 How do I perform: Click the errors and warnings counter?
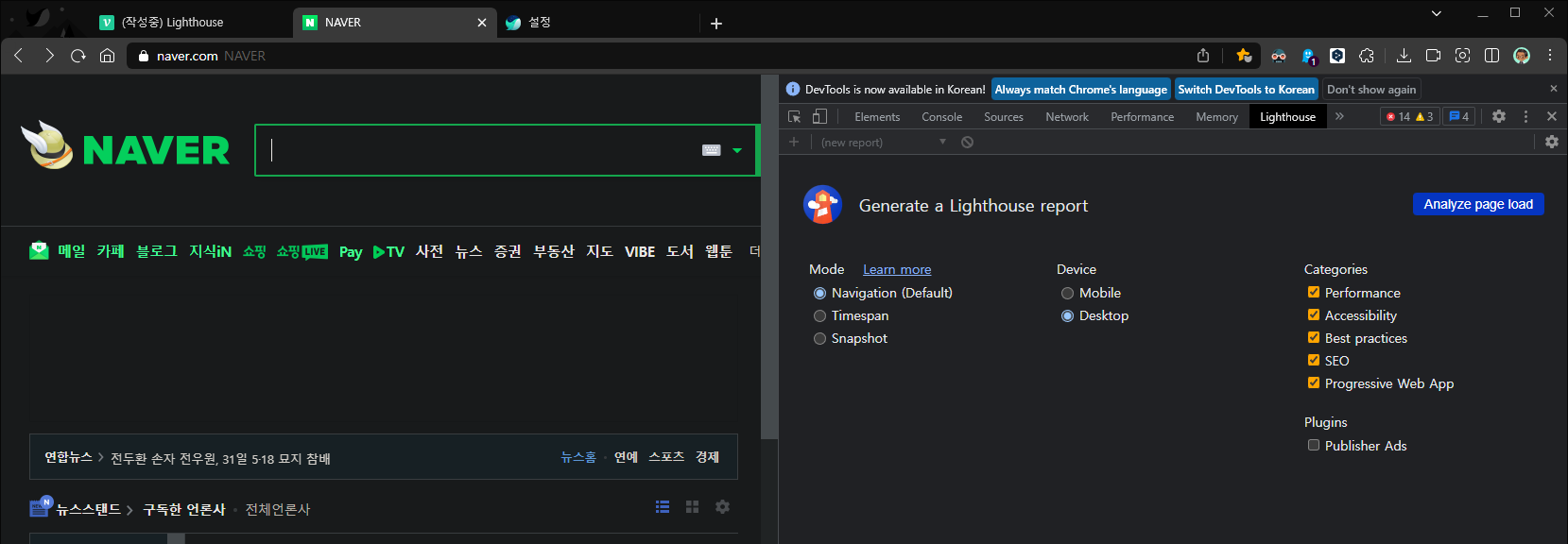coord(1409,116)
